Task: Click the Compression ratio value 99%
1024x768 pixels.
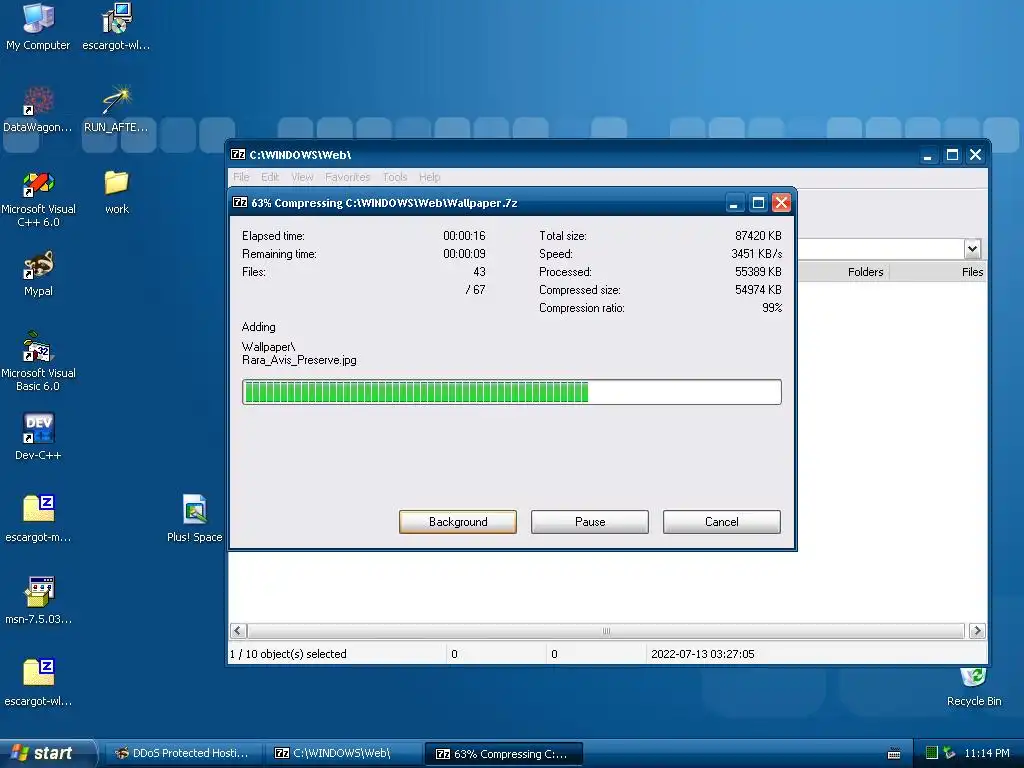Action: click(x=772, y=308)
